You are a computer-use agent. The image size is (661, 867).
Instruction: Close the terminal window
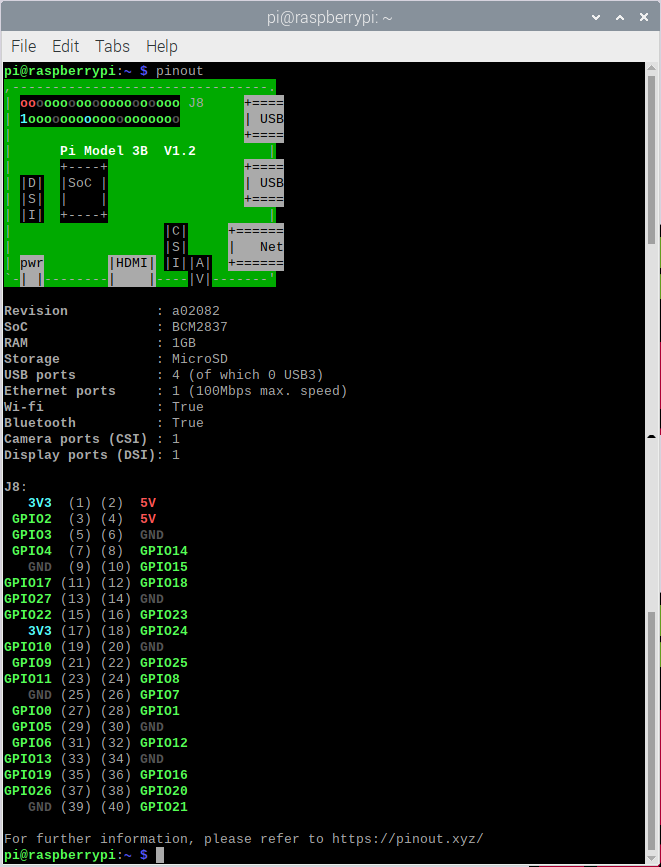tap(644, 17)
